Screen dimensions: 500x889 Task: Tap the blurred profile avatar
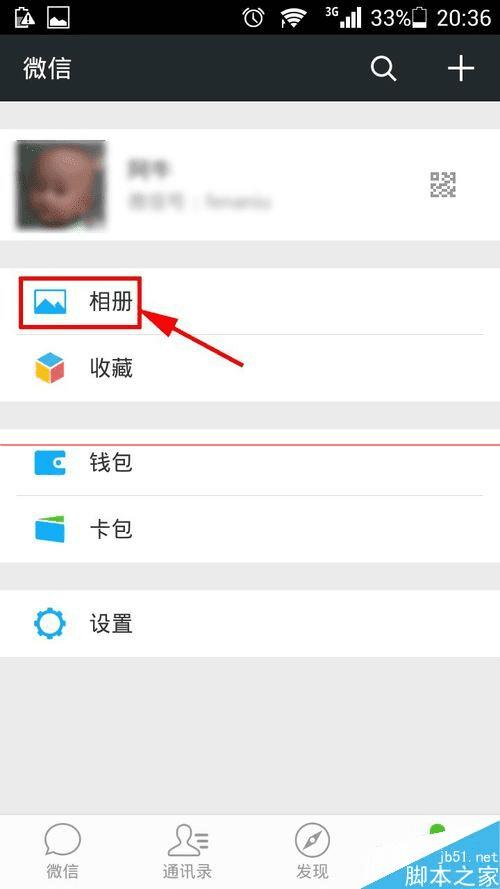tap(61, 185)
